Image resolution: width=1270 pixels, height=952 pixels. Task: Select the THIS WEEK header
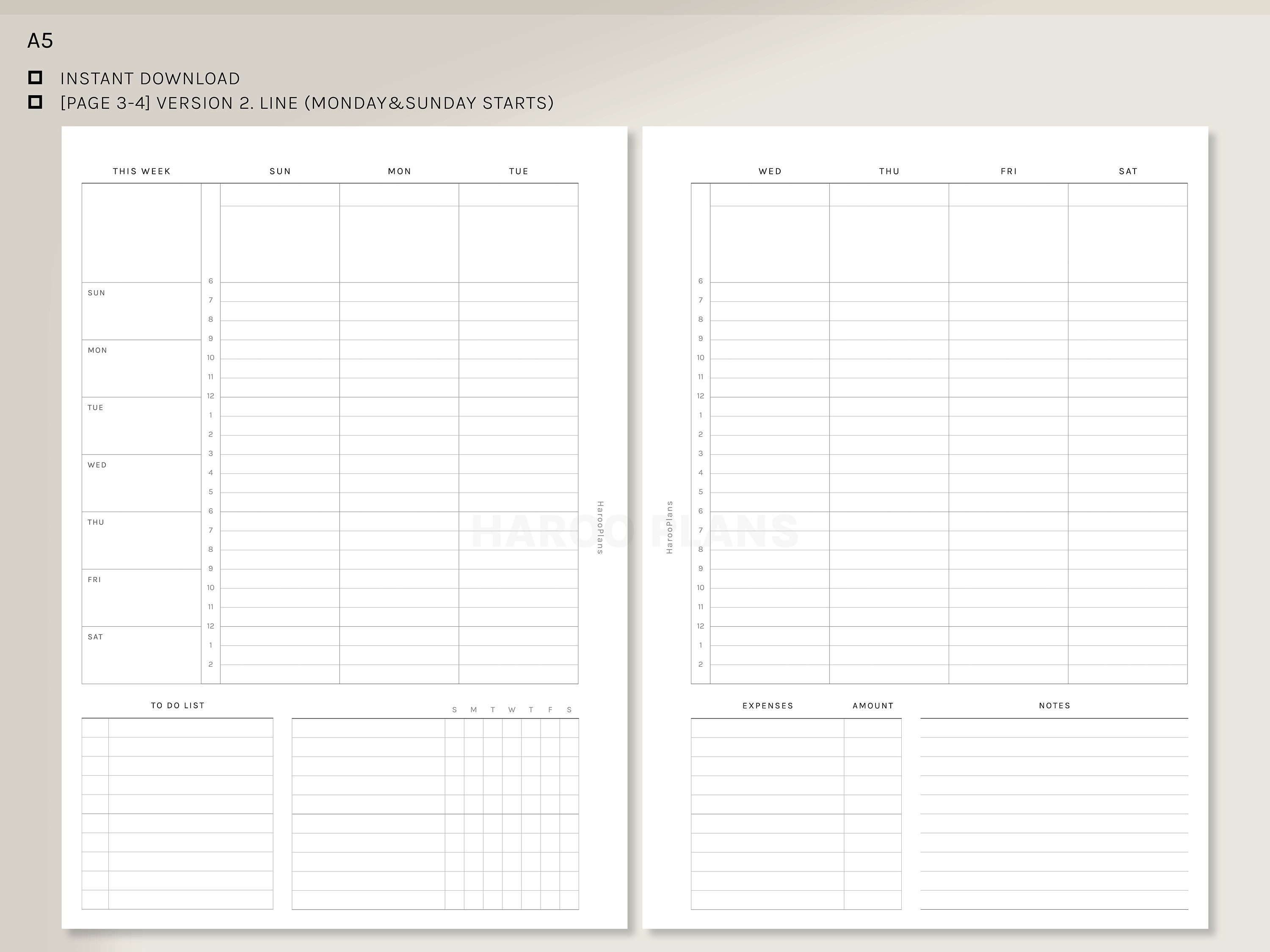(142, 171)
